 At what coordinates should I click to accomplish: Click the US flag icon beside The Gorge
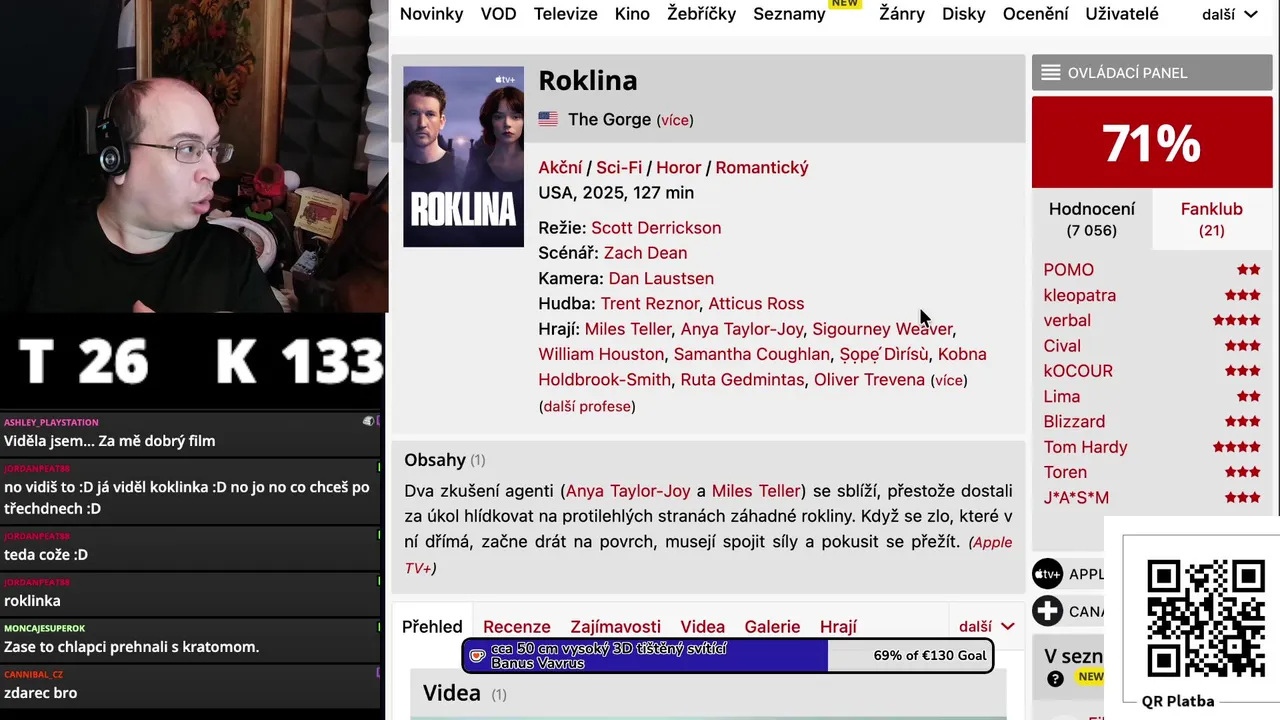pos(548,119)
